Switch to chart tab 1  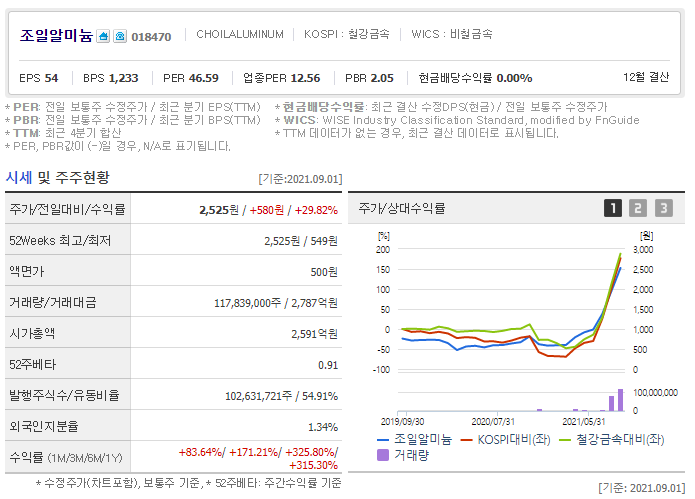(x=613, y=208)
